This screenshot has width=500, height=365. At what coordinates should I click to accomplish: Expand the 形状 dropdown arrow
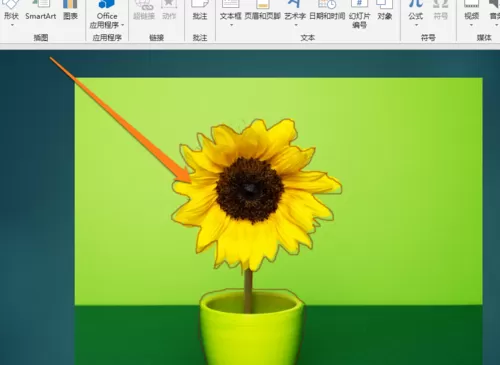click(12, 25)
